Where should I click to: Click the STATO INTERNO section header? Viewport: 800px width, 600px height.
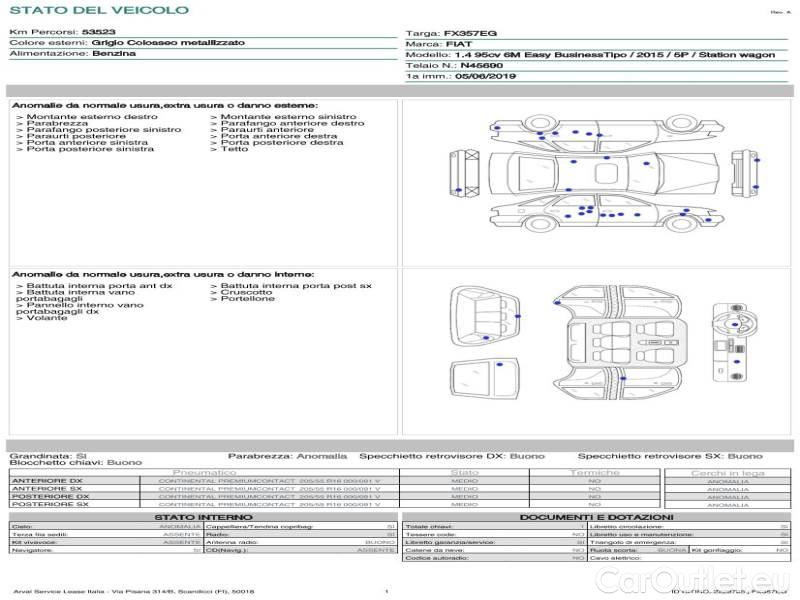[203, 517]
